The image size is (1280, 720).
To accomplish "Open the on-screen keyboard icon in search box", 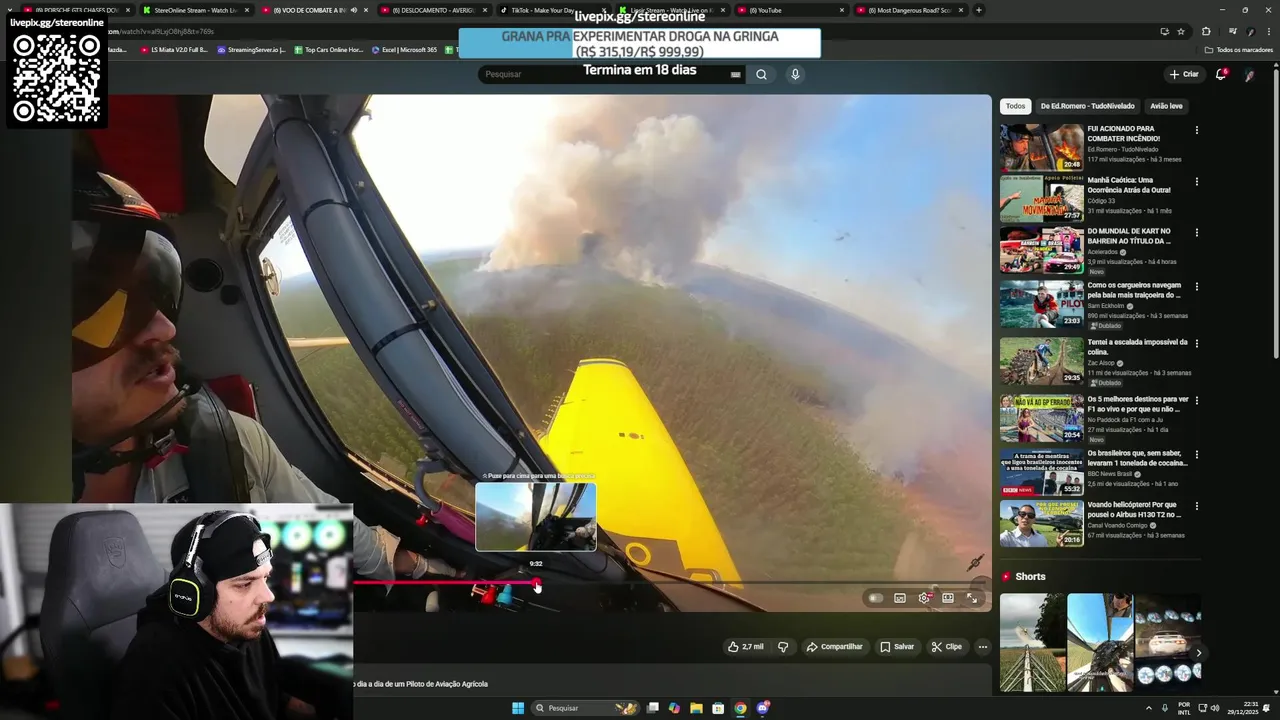I will point(735,74).
